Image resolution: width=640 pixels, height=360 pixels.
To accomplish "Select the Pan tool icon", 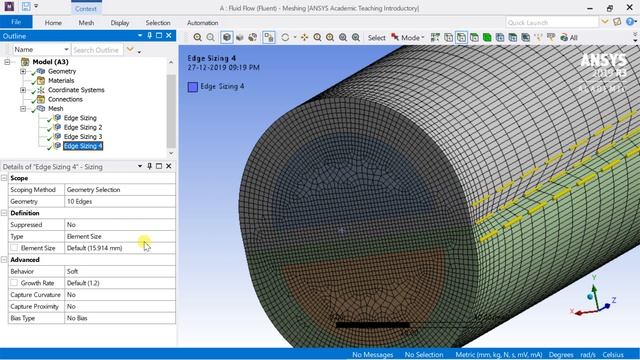I will tap(304, 38).
